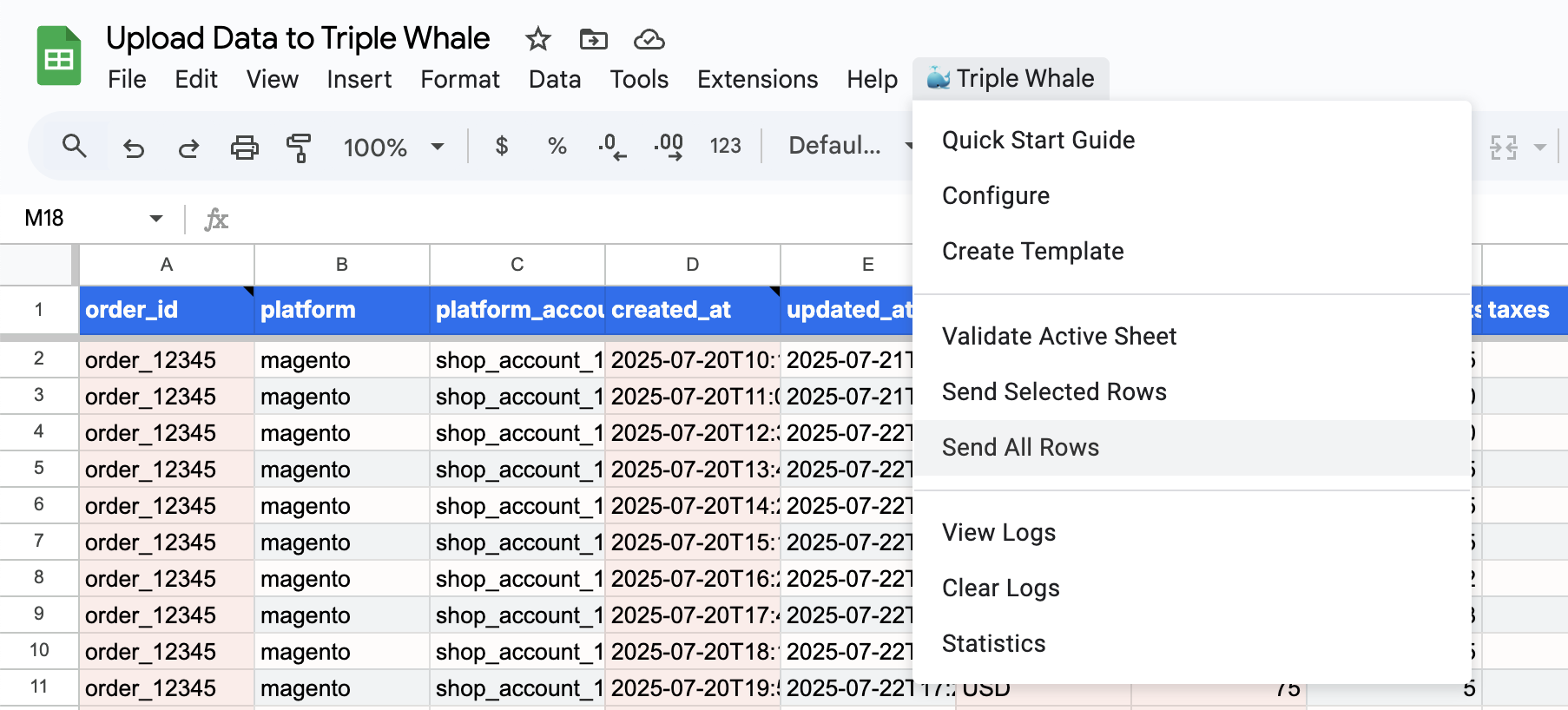Viewport: 1568px width, 710px height.
Task: Open the Help menu
Action: 873,79
